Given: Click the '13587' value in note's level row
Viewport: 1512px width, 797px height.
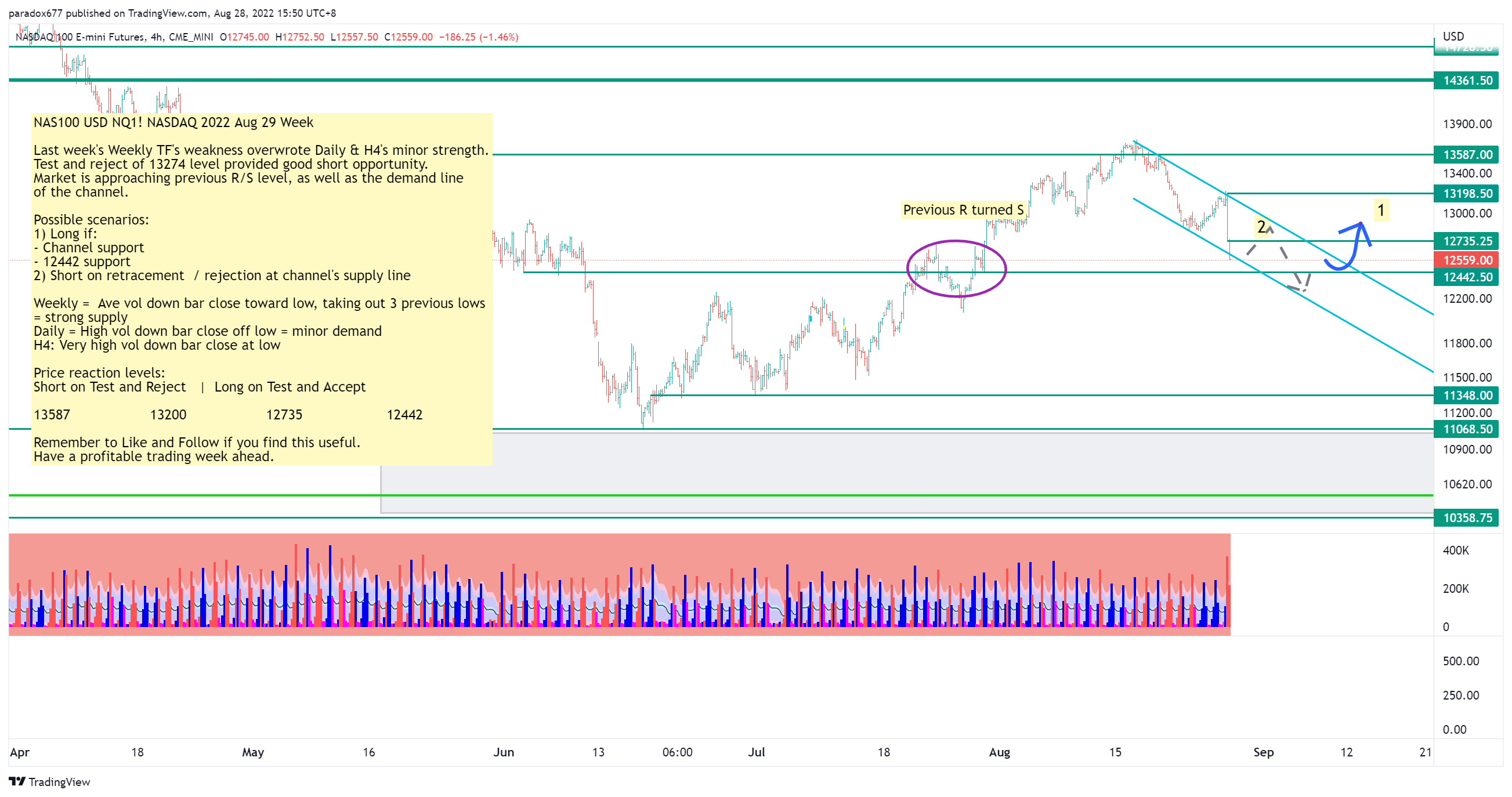Looking at the screenshot, I should (x=52, y=414).
